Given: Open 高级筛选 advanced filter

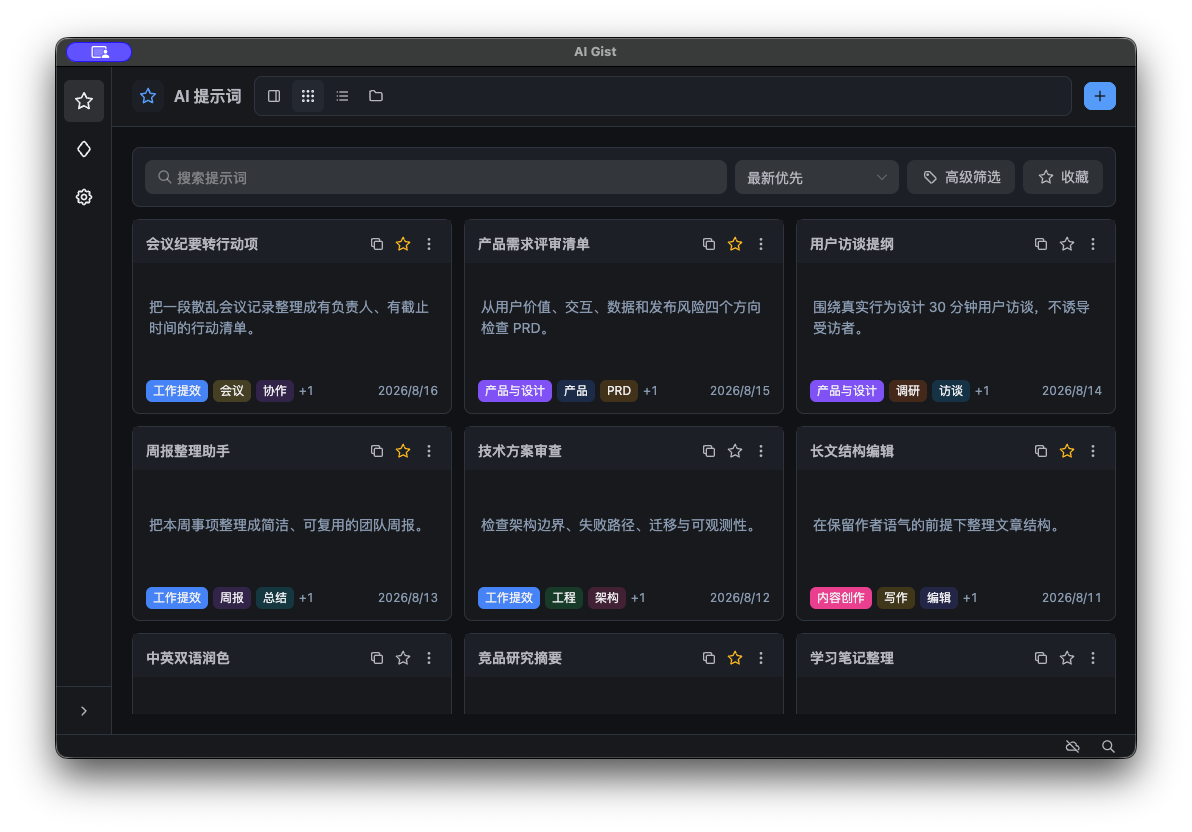Looking at the screenshot, I should [961, 177].
